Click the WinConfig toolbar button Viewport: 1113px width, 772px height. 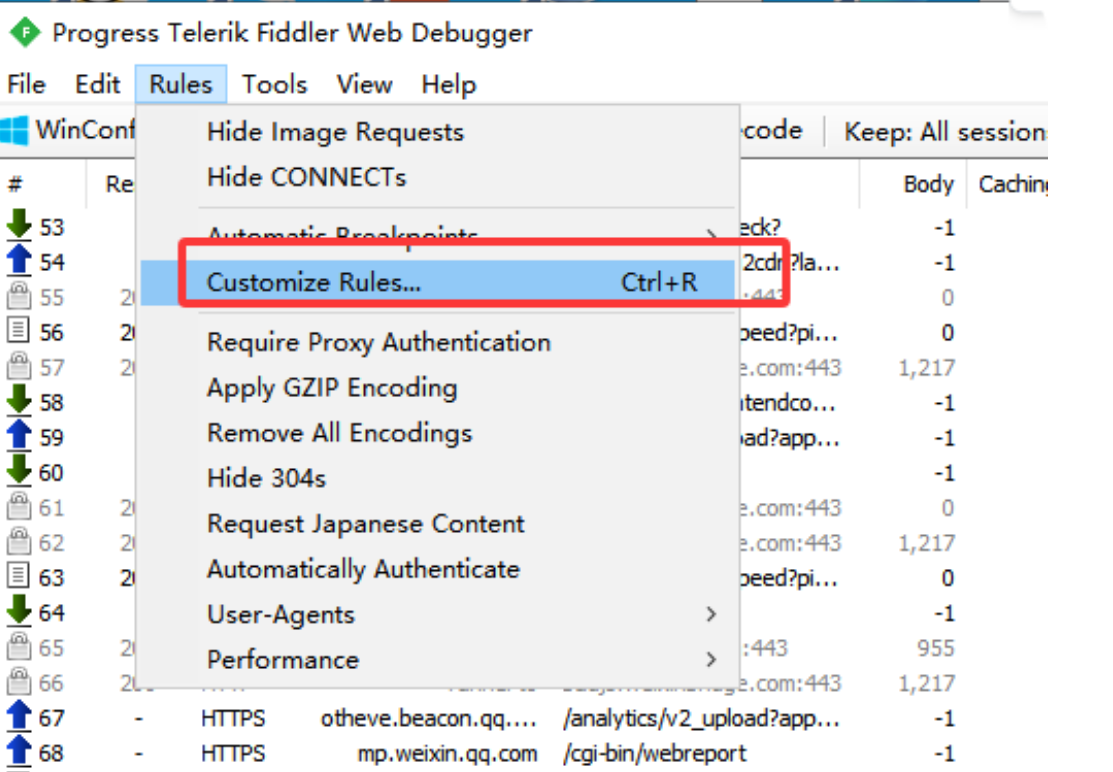(68, 131)
